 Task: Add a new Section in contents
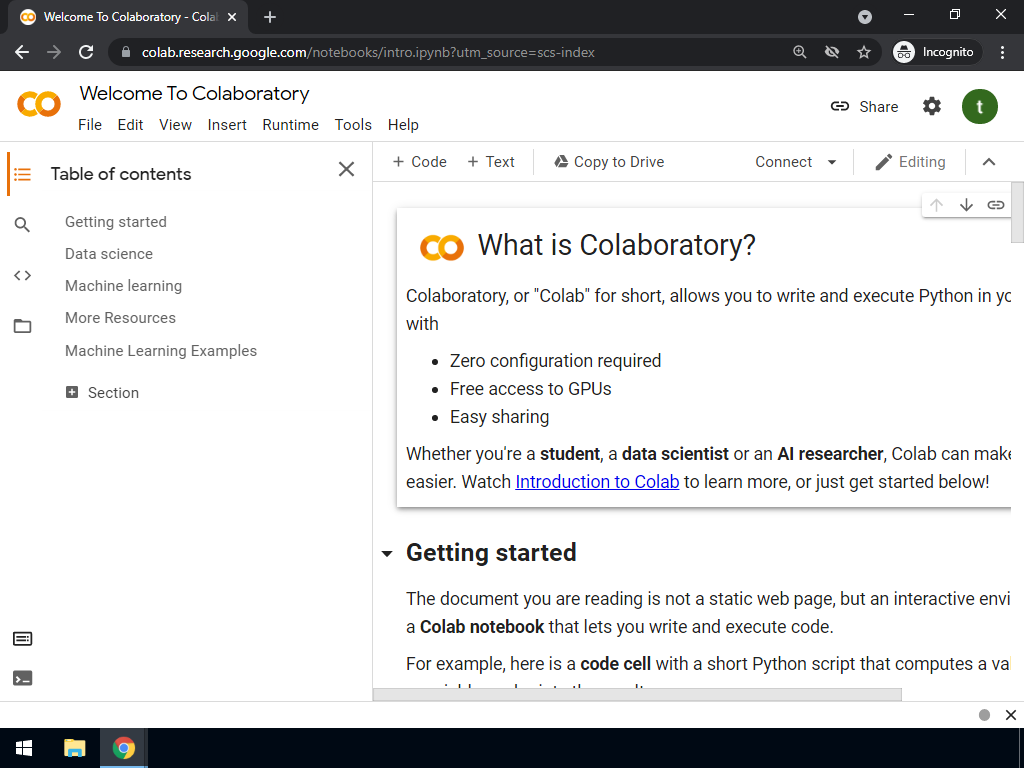103,392
